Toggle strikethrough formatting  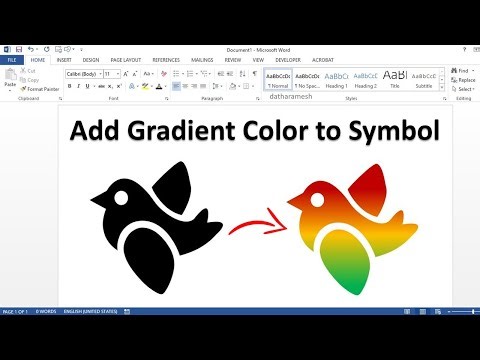pos(102,86)
